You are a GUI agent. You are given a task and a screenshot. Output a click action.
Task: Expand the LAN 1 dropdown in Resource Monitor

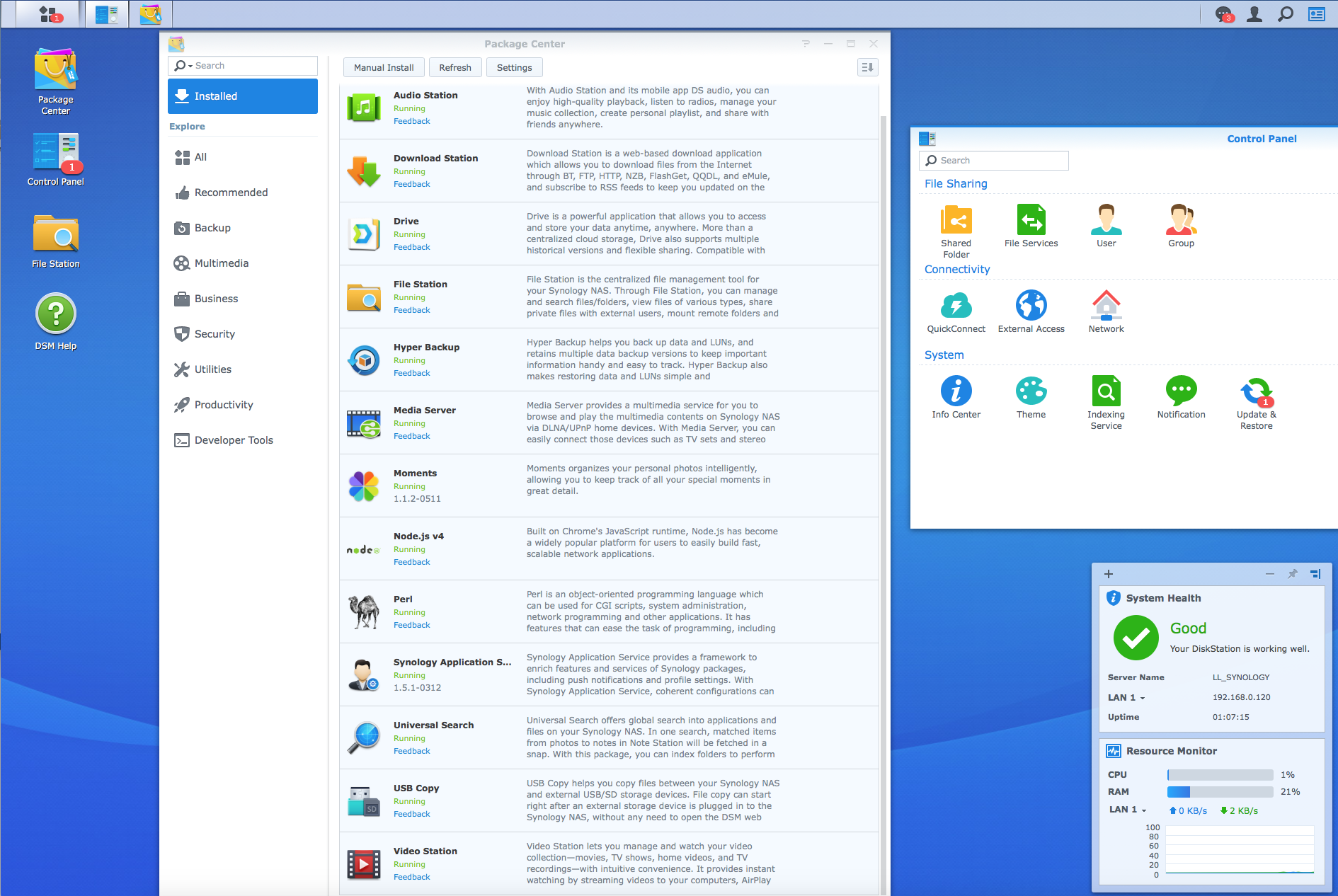click(x=1143, y=810)
